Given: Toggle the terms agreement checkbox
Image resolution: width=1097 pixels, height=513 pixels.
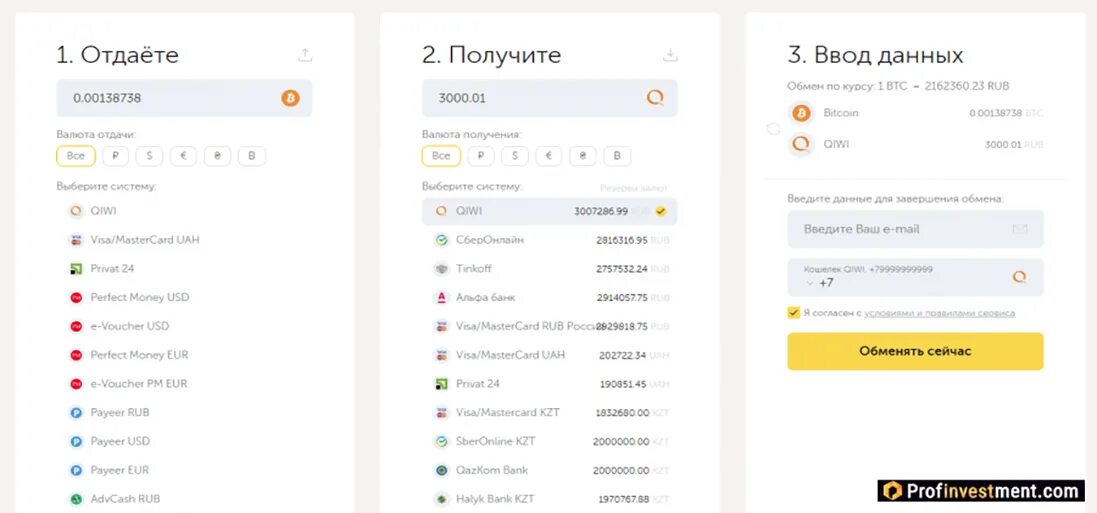Looking at the screenshot, I should pos(793,312).
